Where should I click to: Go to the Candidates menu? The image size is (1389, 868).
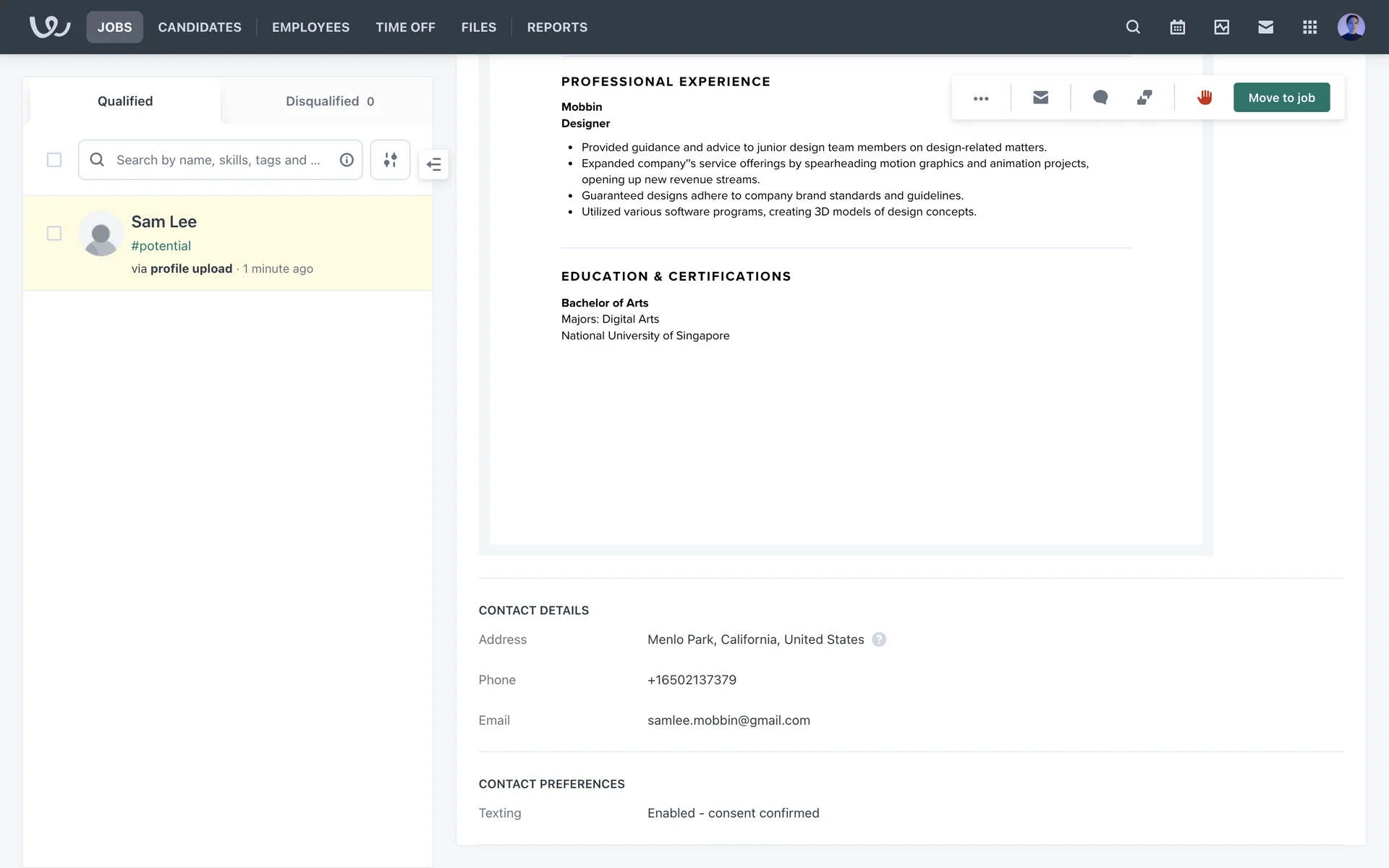pyautogui.click(x=200, y=27)
